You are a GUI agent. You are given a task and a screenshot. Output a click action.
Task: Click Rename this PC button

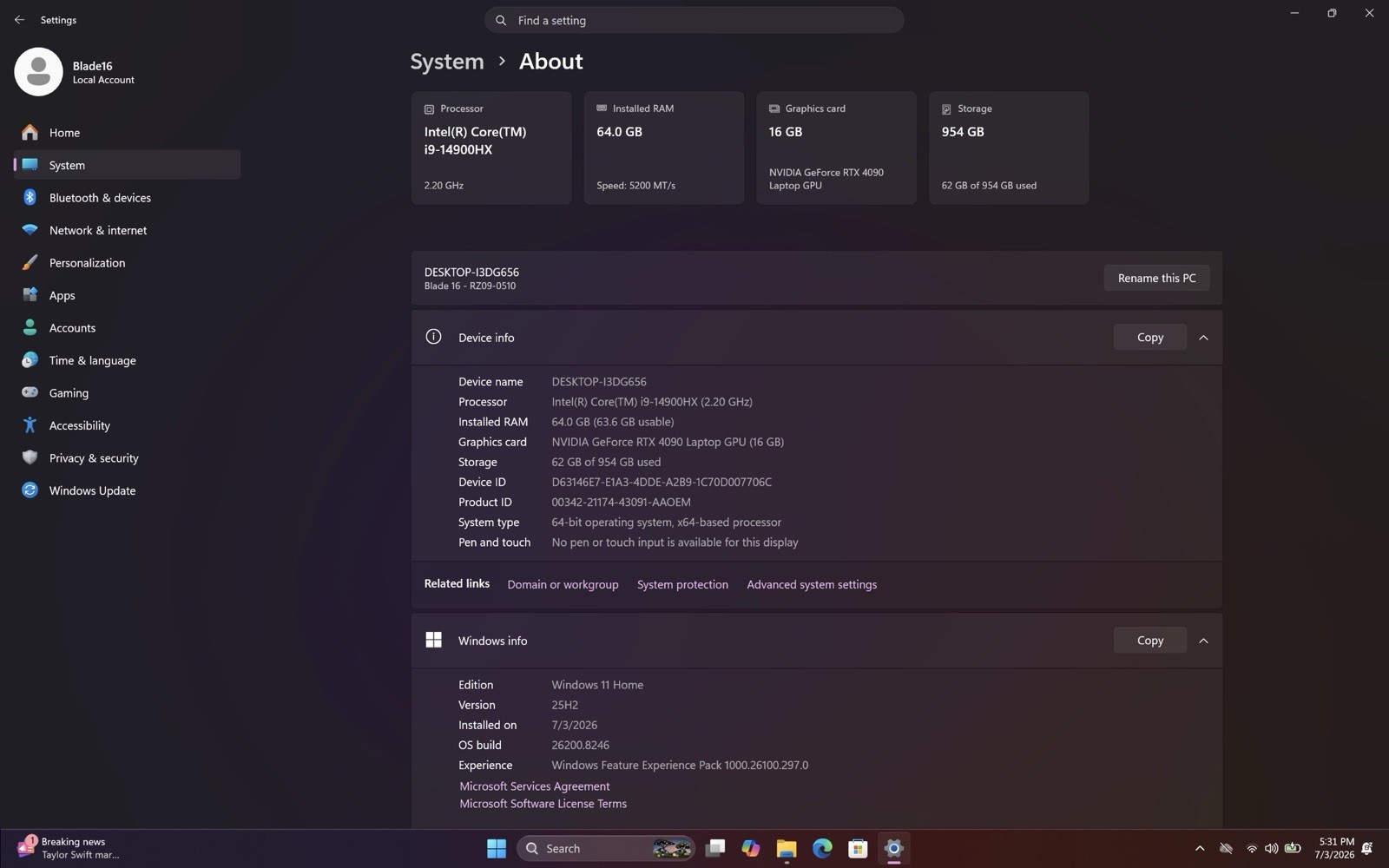coord(1156,278)
